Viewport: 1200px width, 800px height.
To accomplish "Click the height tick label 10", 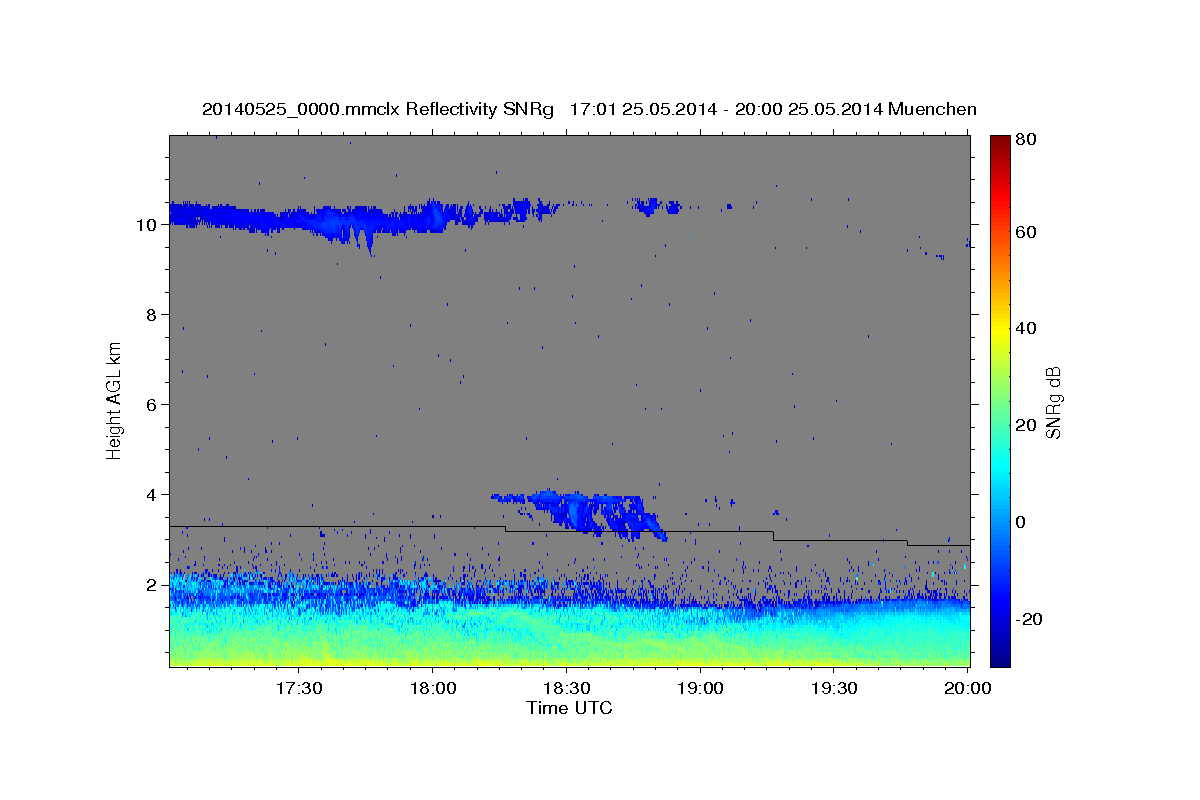I will [x=147, y=225].
